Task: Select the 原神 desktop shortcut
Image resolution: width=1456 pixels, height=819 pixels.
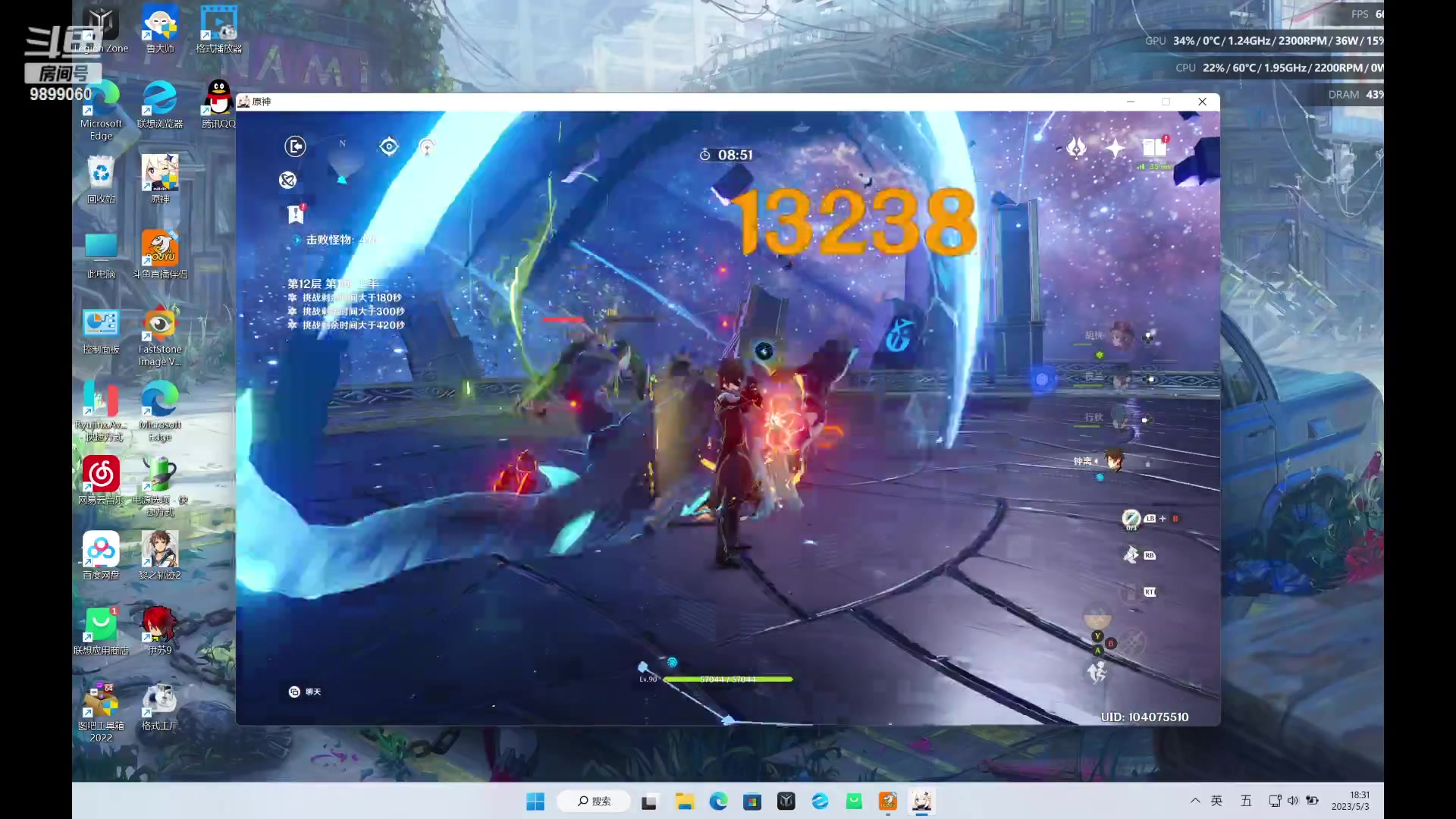Action: point(160,180)
